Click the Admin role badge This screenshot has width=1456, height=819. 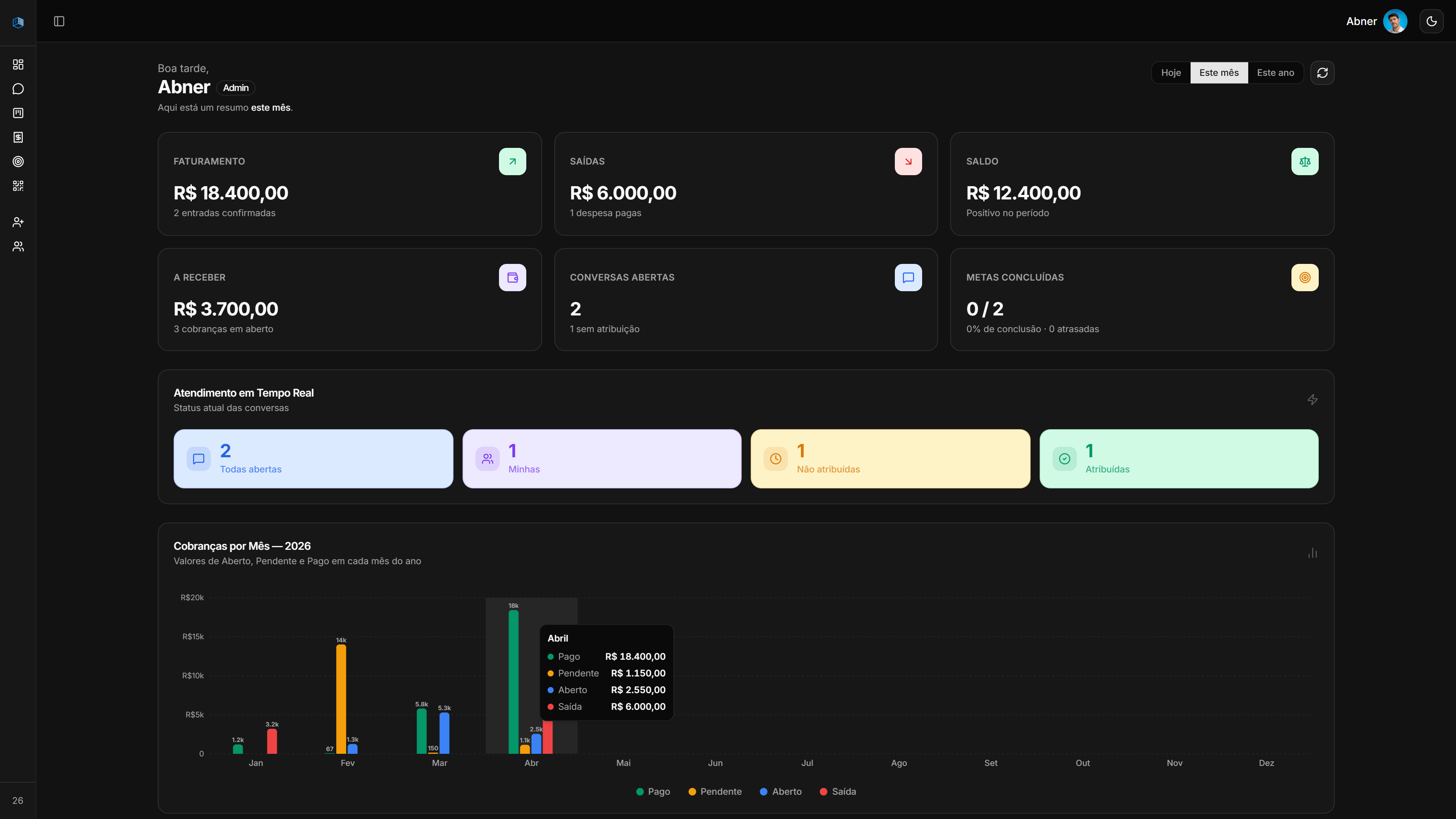pos(236,88)
